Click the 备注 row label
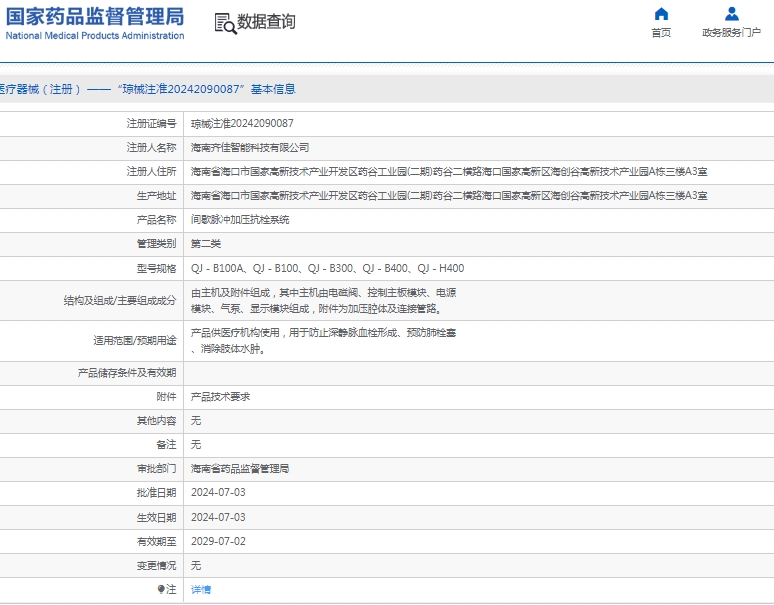The width and height of the screenshot is (774, 605). pos(166,445)
